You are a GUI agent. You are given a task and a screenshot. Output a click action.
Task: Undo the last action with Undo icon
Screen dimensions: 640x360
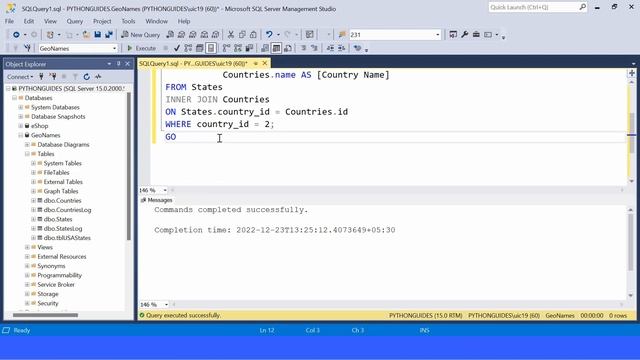pos(269,35)
